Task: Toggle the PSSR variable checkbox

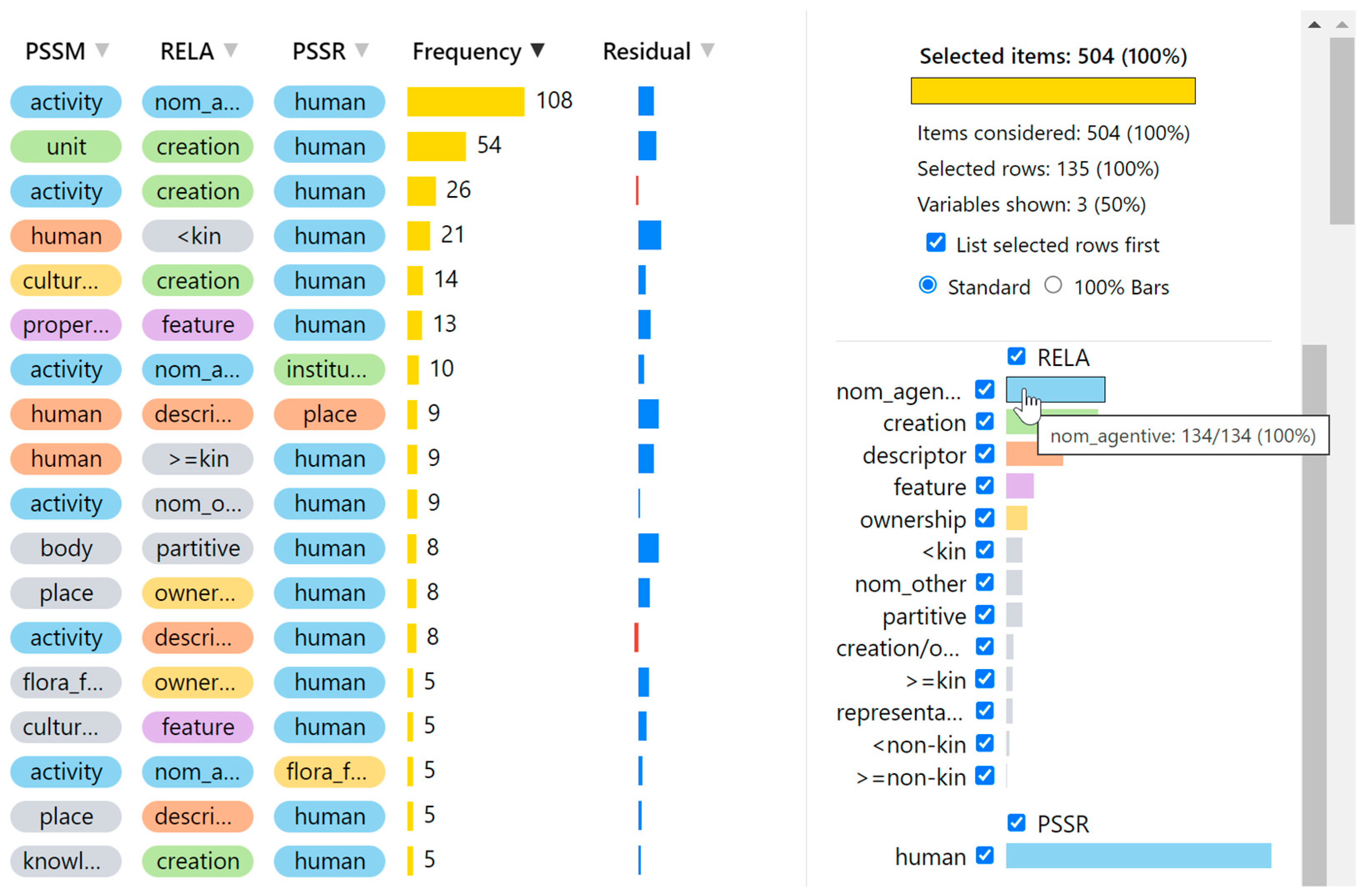Action: tap(1016, 823)
